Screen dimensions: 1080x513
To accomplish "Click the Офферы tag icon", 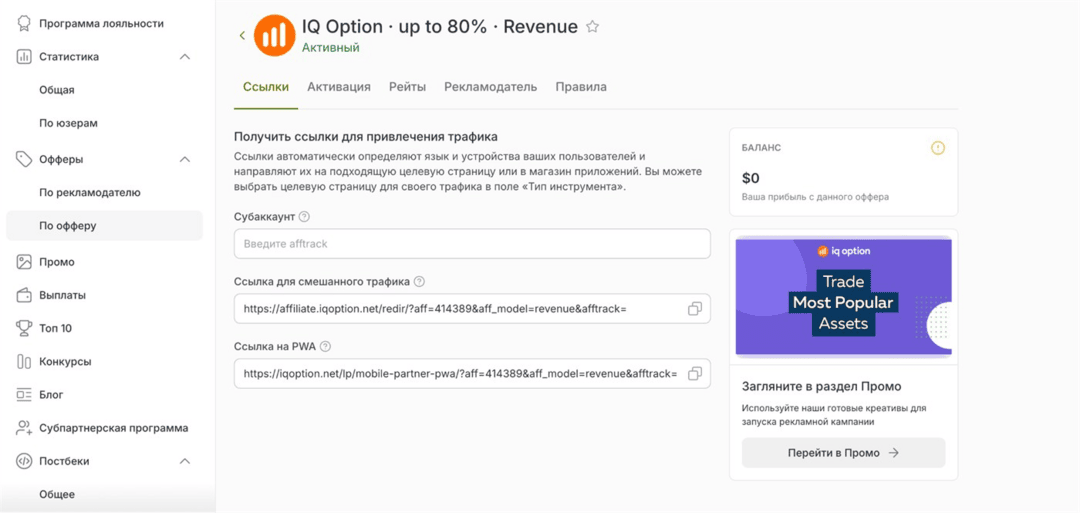I will tap(24, 159).
